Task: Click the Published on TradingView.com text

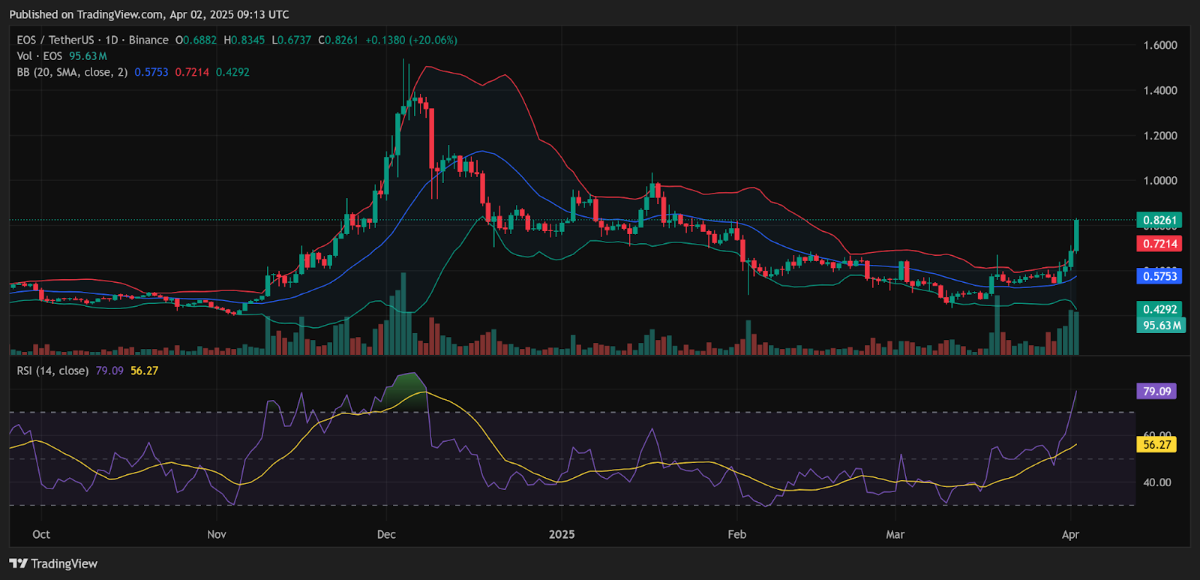Action: tap(150, 14)
